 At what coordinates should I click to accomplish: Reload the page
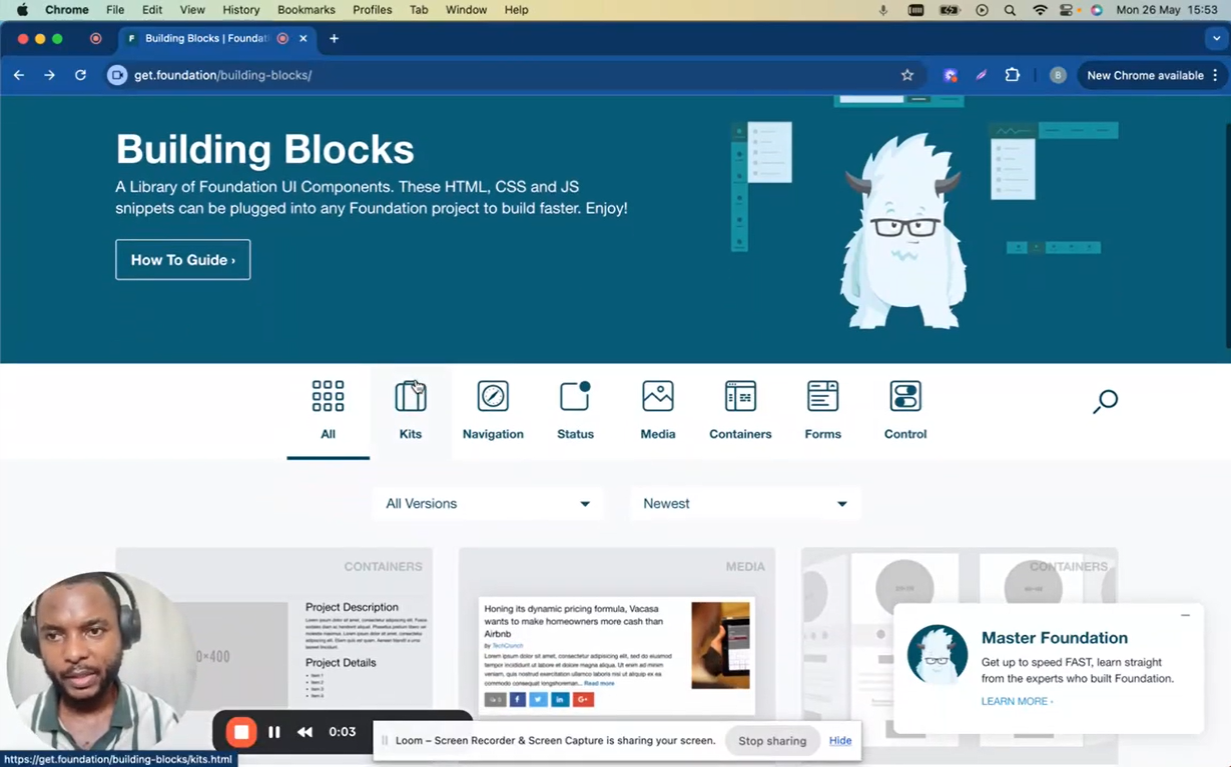[x=81, y=75]
